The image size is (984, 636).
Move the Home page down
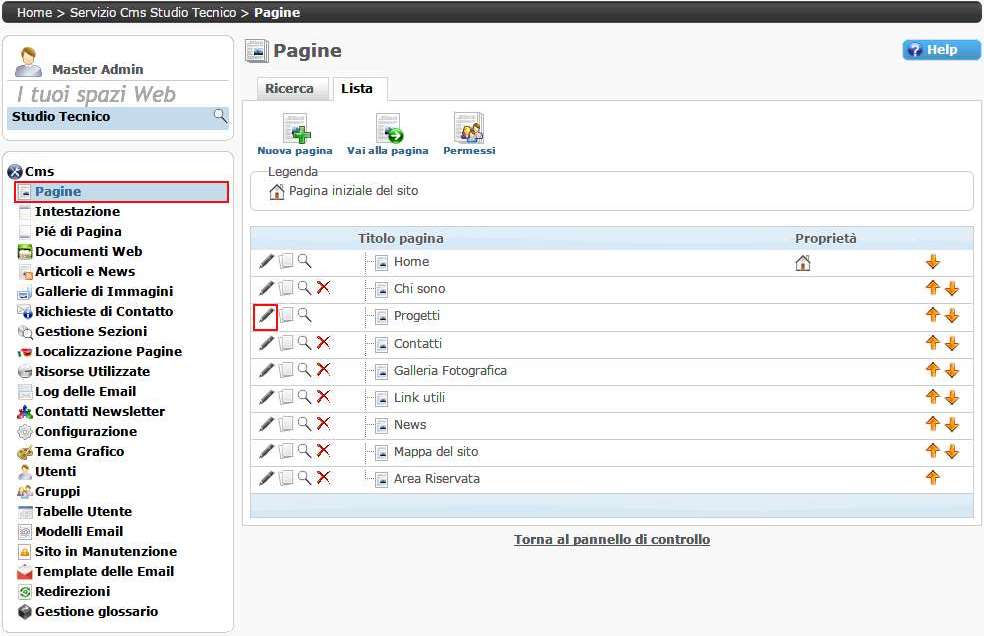(933, 262)
